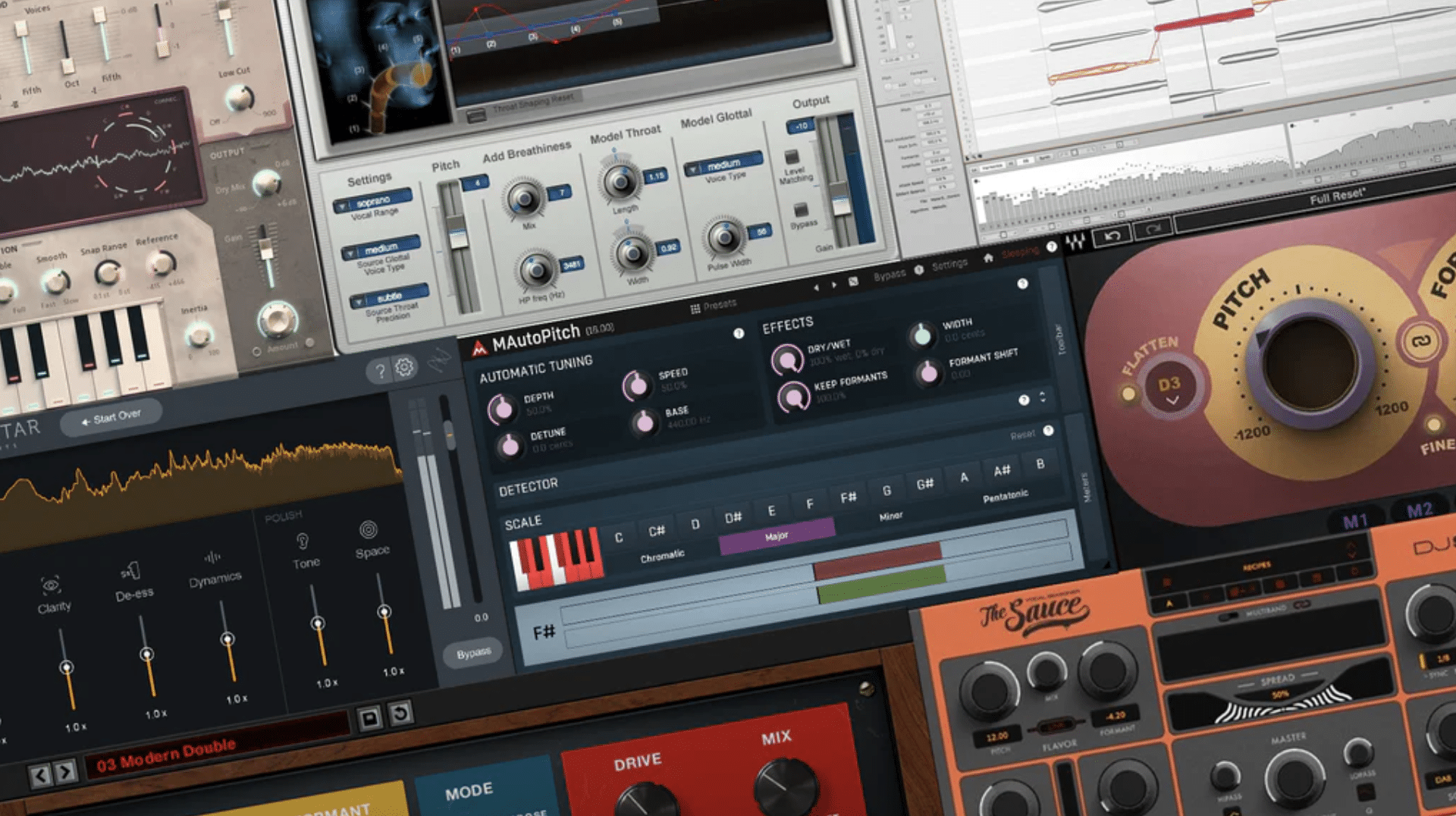Open the subtle Source Throat Precision dropdown
This screenshot has width=1456, height=816.
tap(388, 297)
